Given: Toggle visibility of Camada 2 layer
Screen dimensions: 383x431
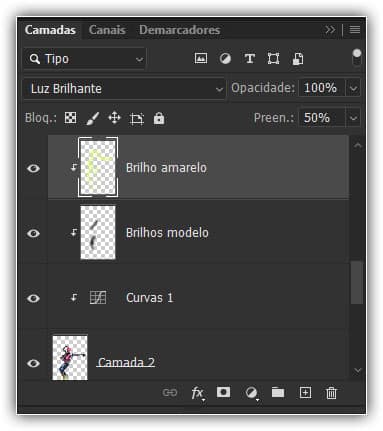Looking at the screenshot, I should (33, 363).
